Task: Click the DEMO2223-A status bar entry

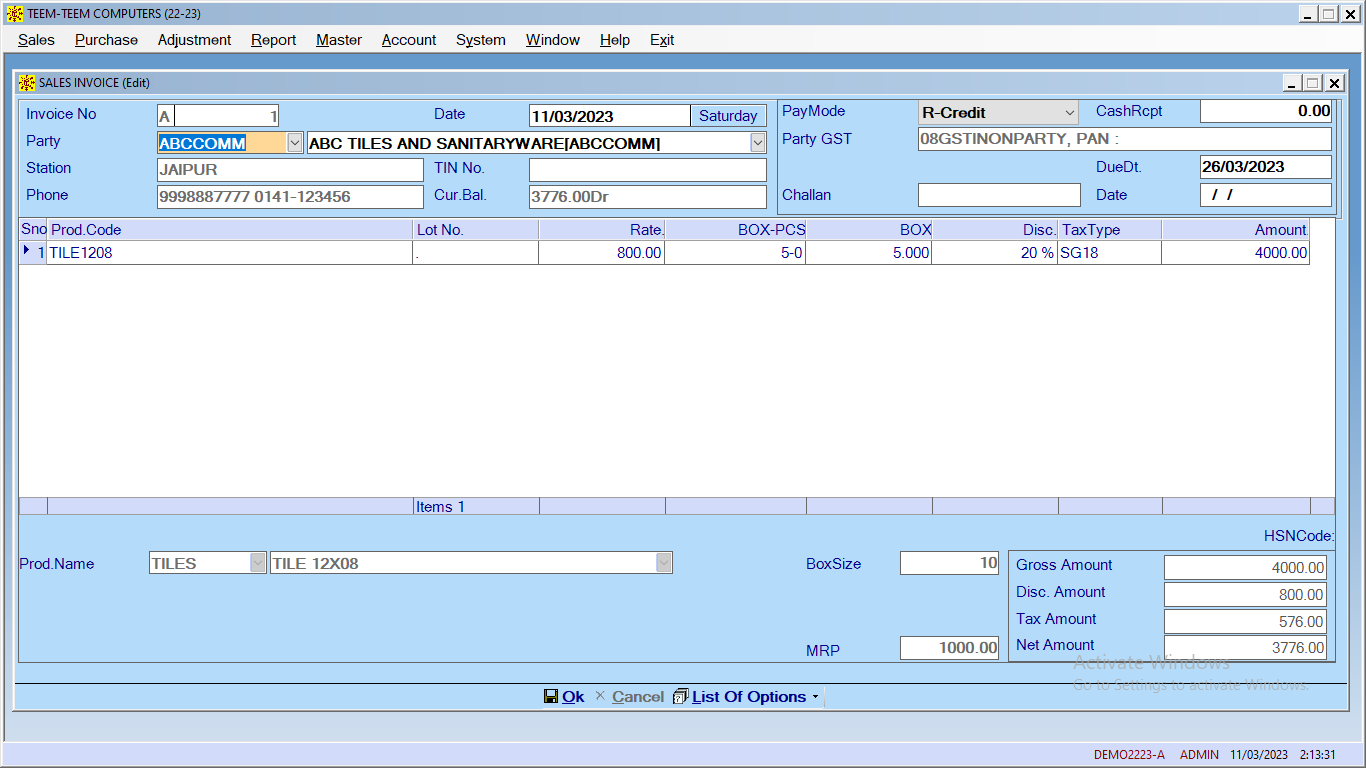Action: click(x=1129, y=755)
